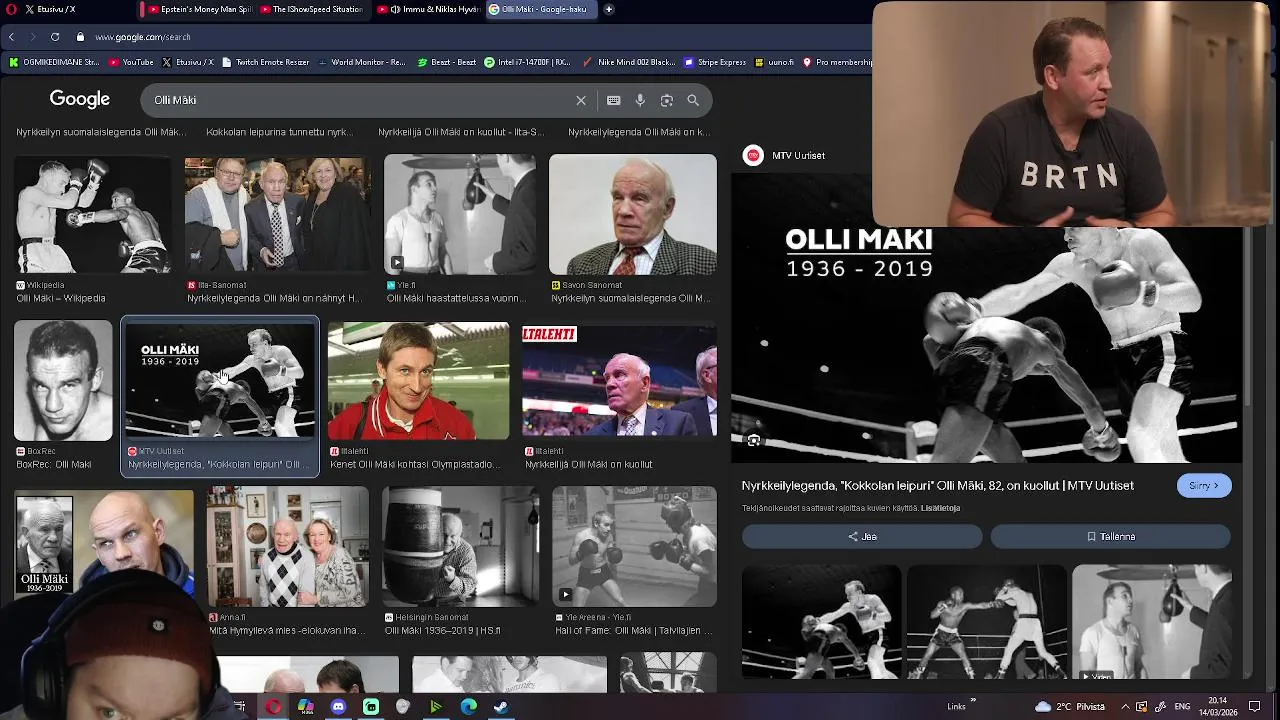Image resolution: width=1280 pixels, height=720 pixels.
Task: Switch the ENG input language
Action: pyautogui.click(x=1182, y=706)
